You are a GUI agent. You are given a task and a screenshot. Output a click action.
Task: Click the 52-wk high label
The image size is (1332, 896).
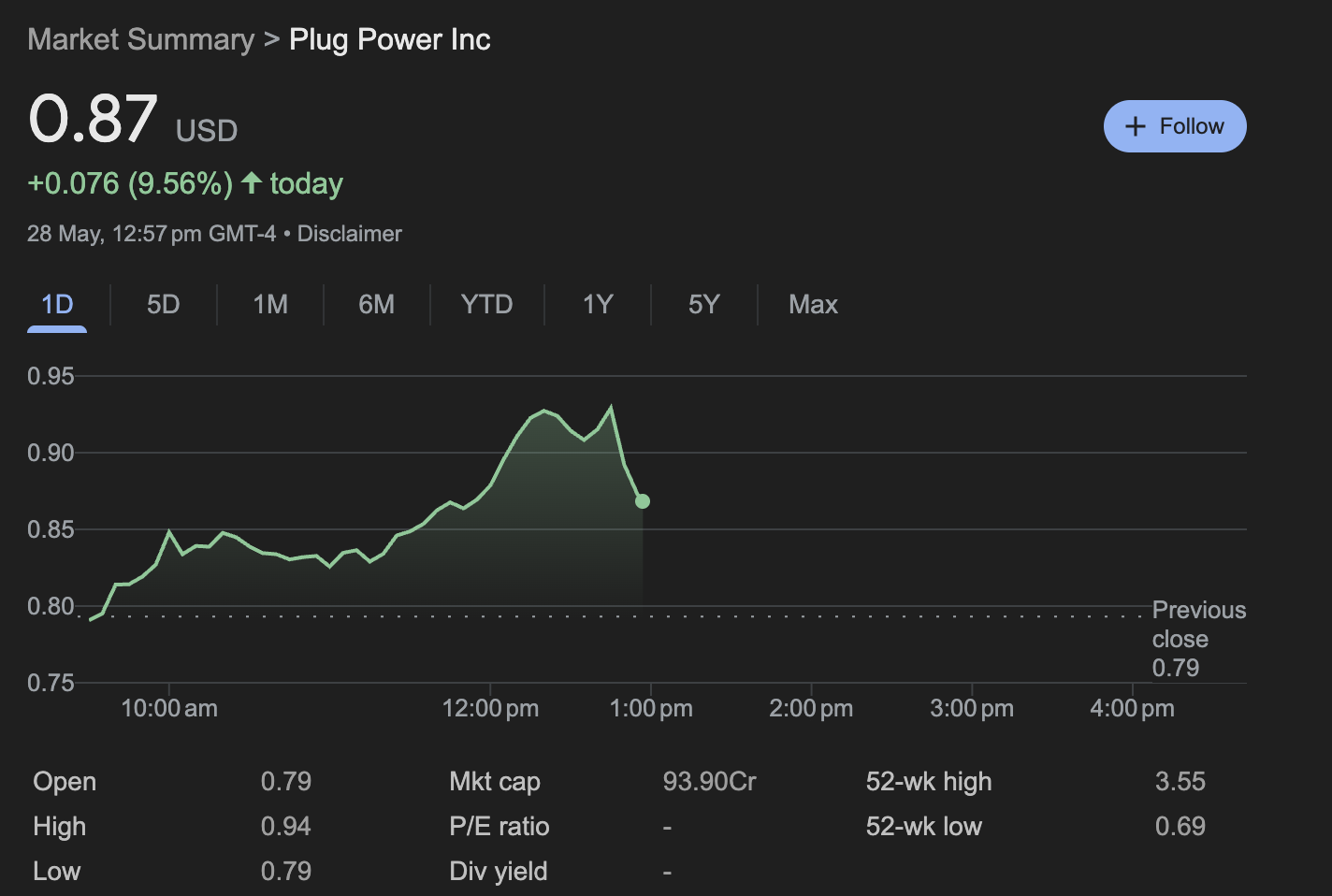[929, 781]
